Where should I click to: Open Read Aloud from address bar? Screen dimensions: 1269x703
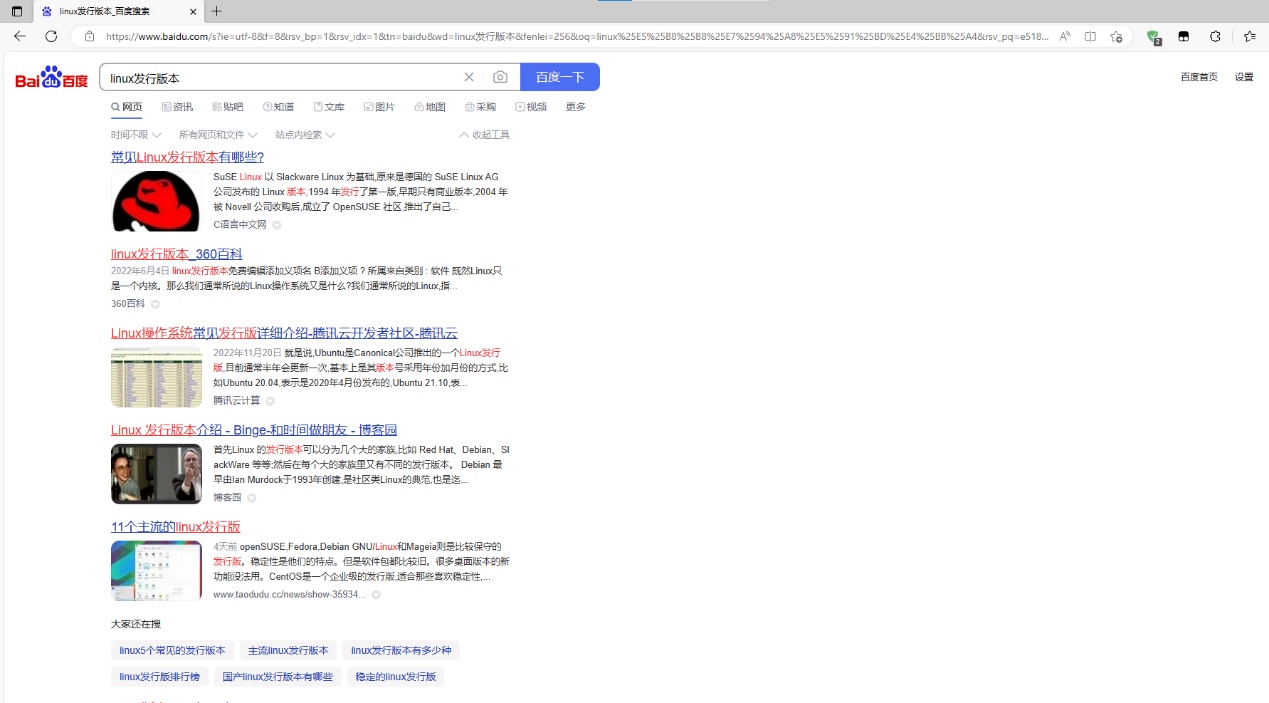pyautogui.click(x=1065, y=36)
